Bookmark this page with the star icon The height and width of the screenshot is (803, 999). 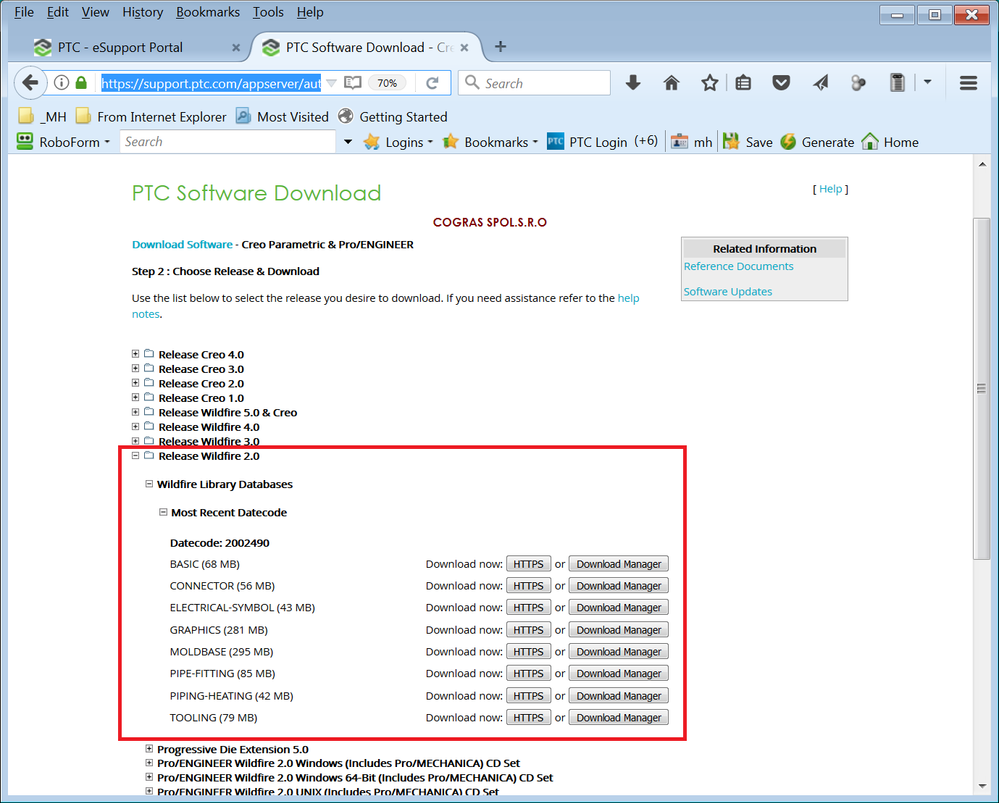[x=710, y=83]
